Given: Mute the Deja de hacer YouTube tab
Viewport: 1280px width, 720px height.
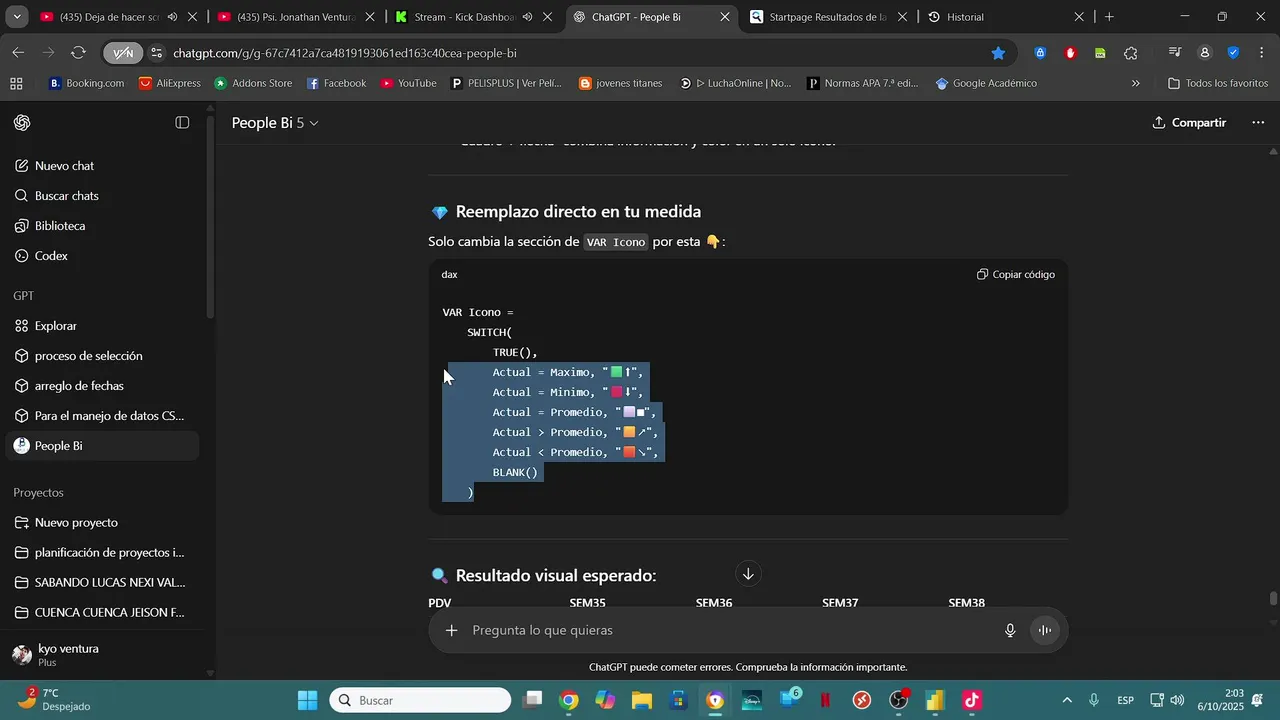Looking at the screenshot, I should (x=172, y=17).
